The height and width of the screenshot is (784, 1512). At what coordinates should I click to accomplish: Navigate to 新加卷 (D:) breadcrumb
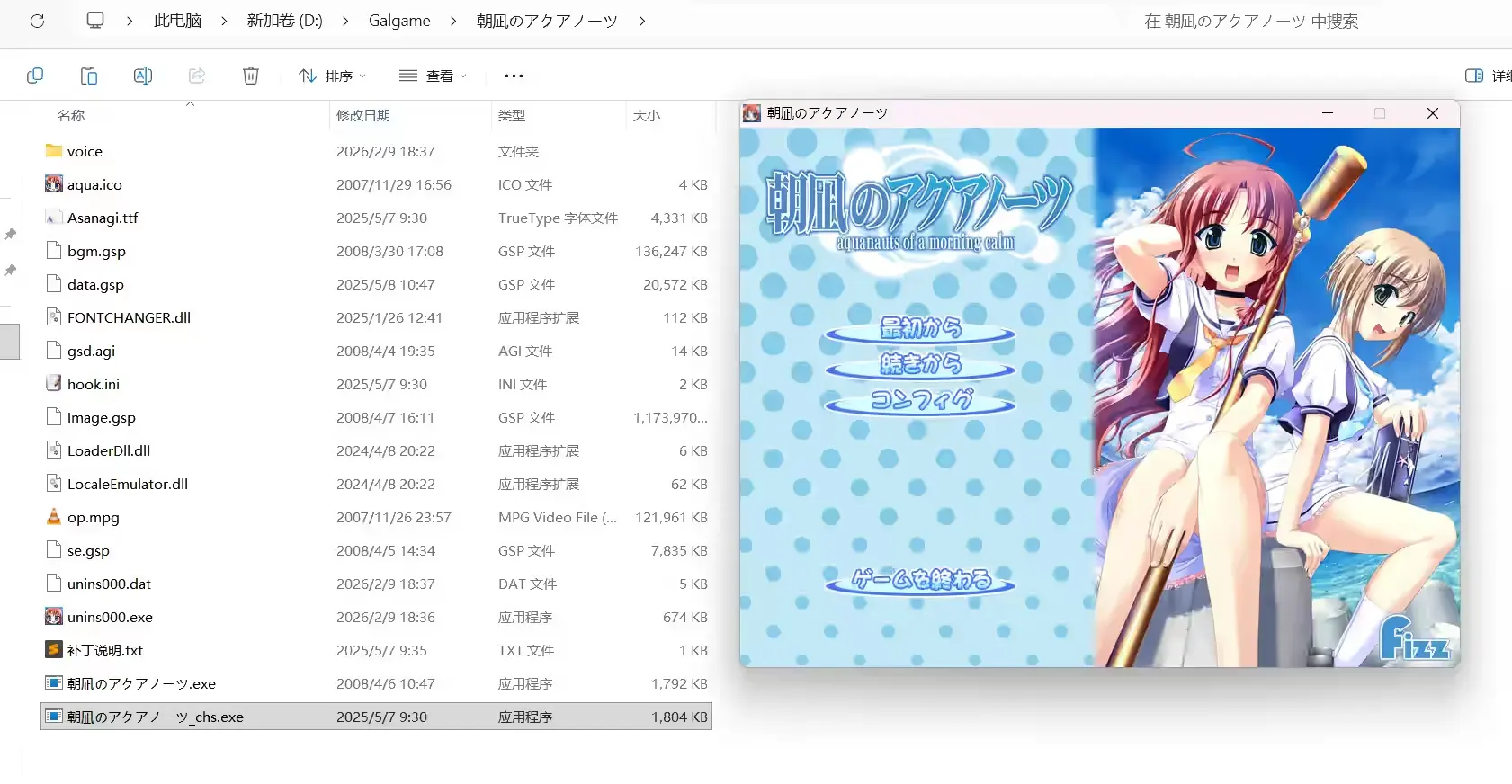tap(284, 21)
